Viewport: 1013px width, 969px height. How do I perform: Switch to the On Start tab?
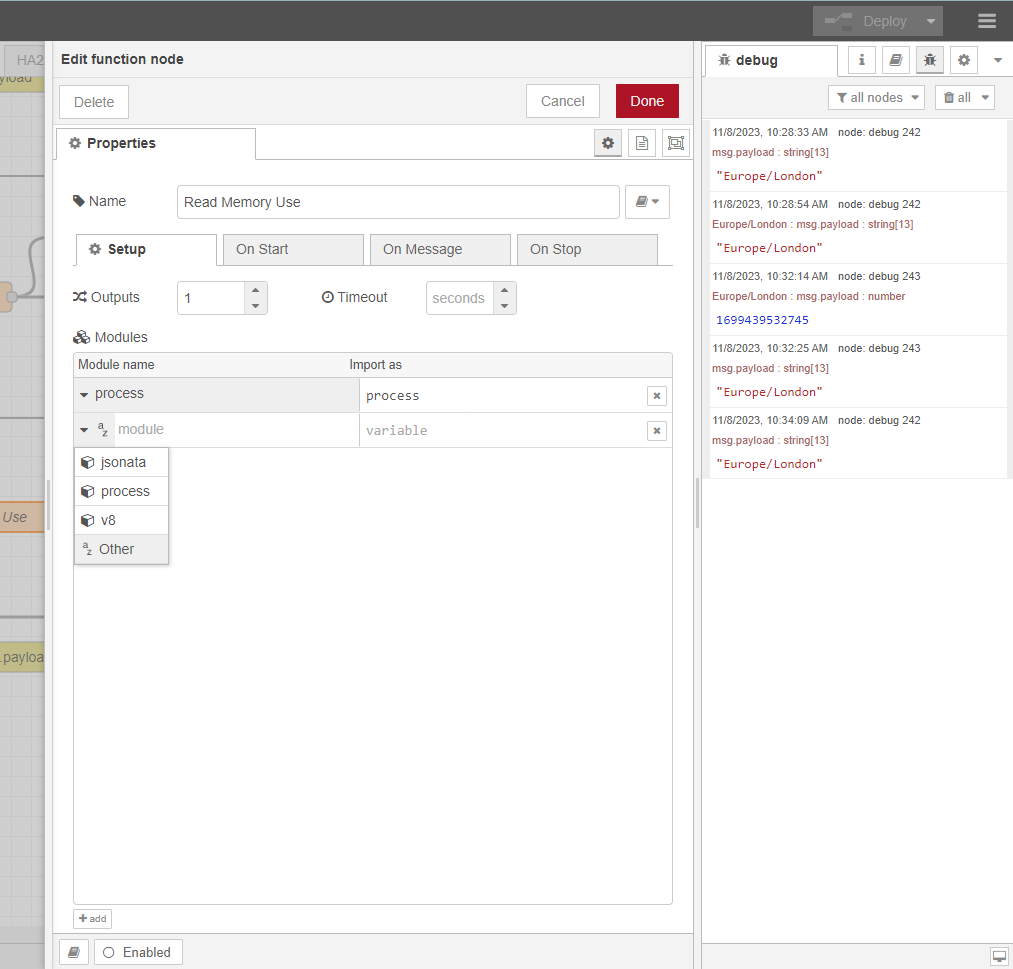tap(293, 249)
